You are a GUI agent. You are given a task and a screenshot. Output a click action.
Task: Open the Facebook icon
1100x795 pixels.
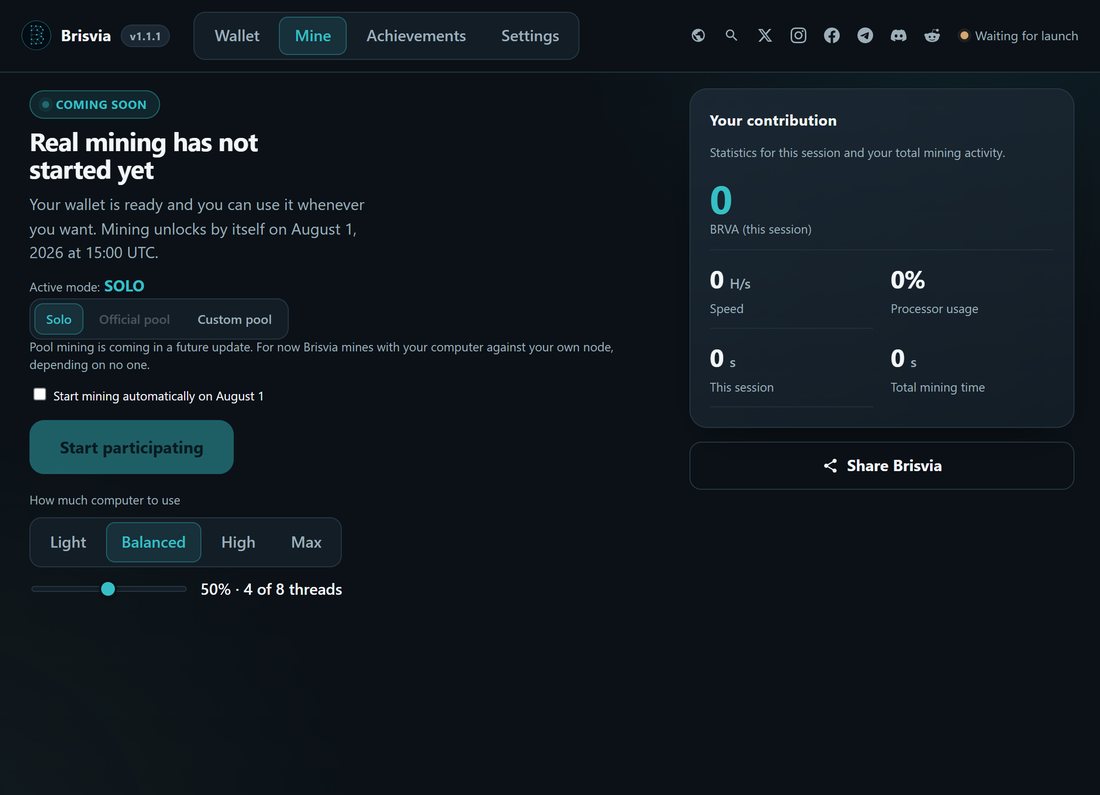[832, 36]
